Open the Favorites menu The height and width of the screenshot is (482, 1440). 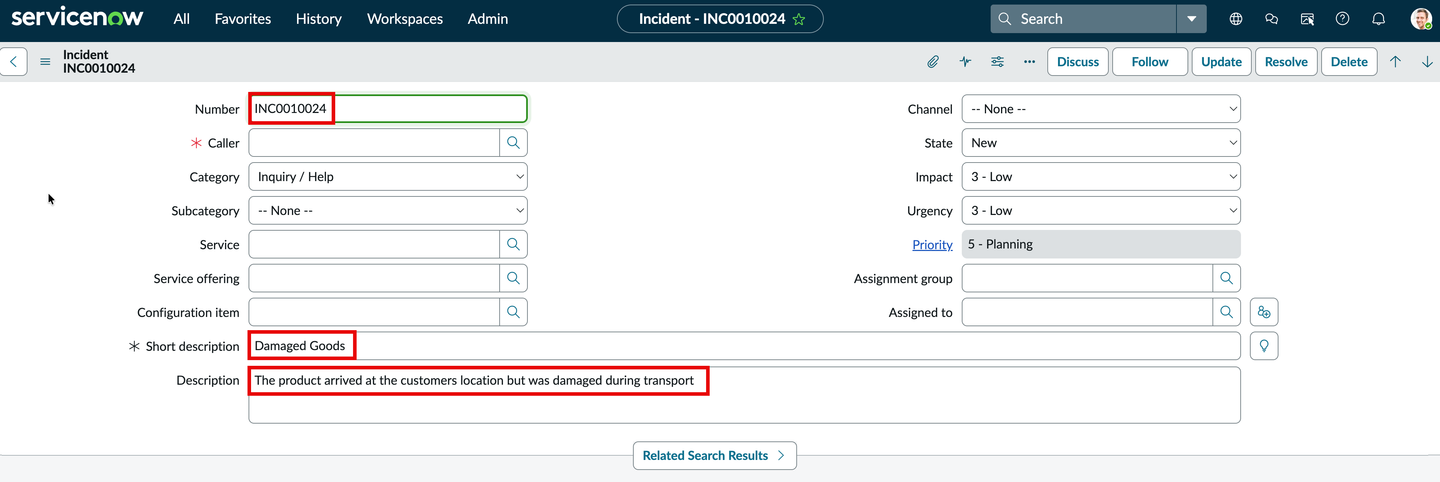[x=243, y=19]
